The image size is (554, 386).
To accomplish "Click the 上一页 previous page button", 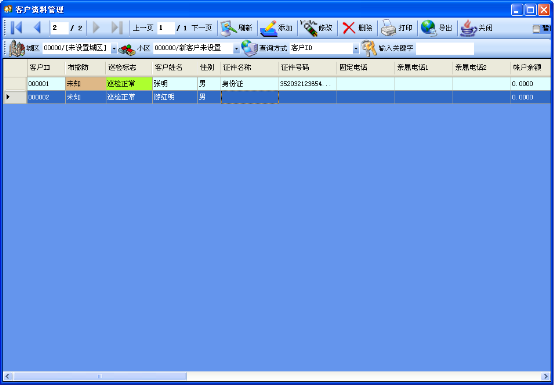I will [143, 28].
